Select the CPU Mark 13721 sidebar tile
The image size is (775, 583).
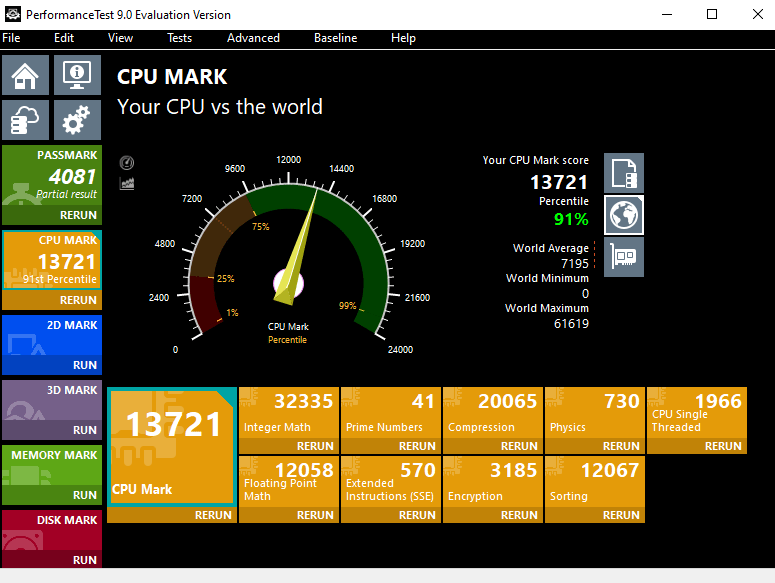coord(52,260)
